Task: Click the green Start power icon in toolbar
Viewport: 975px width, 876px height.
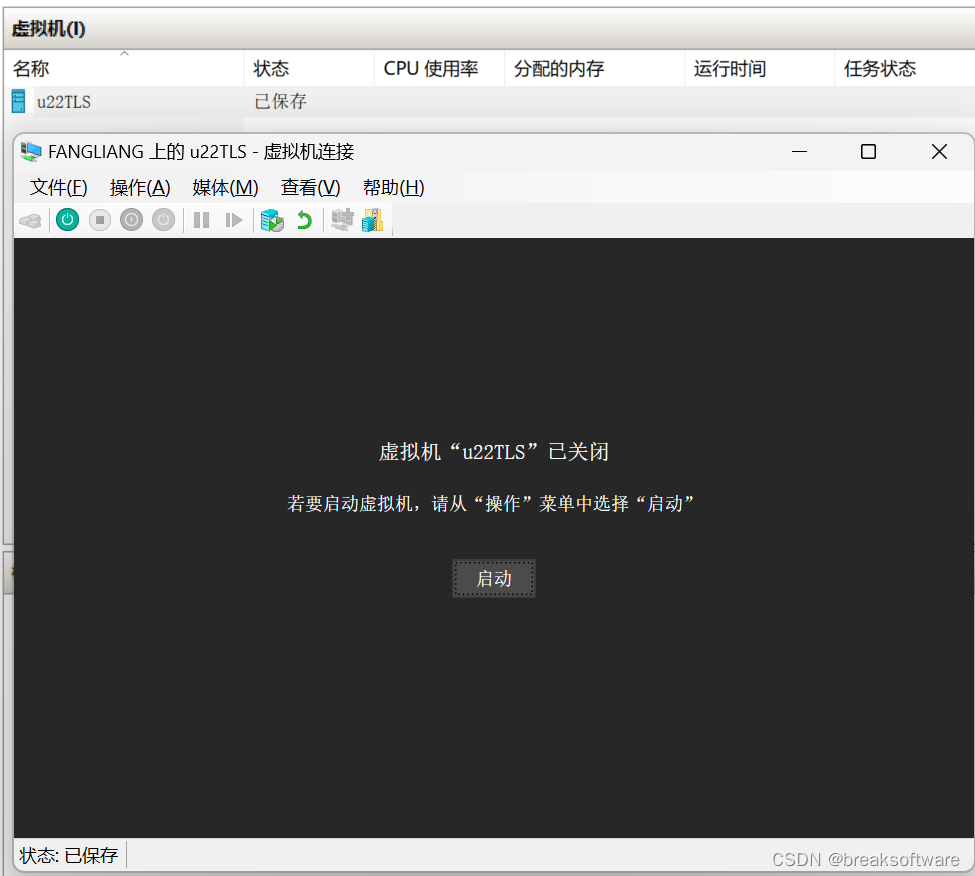Action: (67, 220)
